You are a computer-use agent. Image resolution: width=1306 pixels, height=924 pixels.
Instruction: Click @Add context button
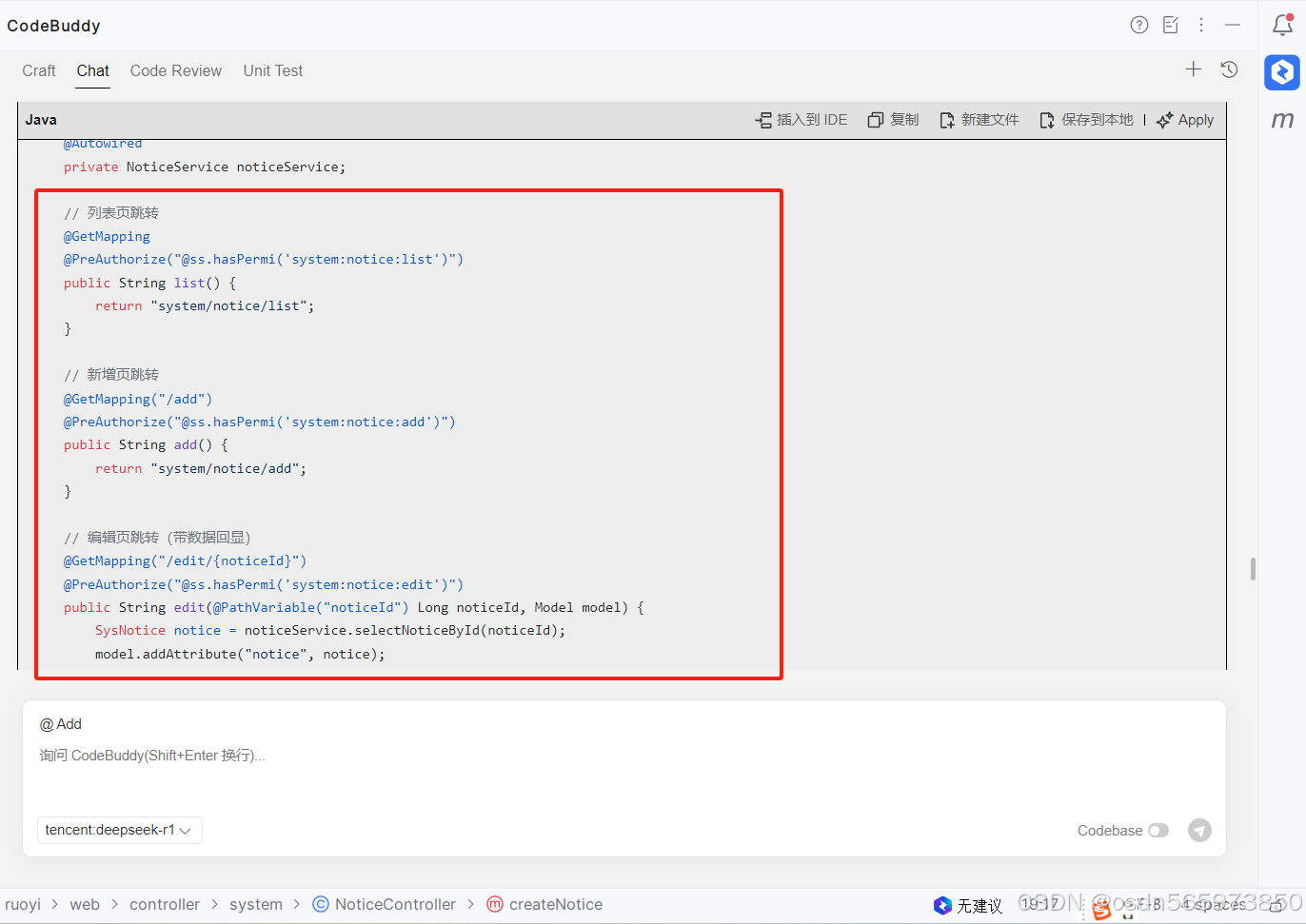[61, 724]
